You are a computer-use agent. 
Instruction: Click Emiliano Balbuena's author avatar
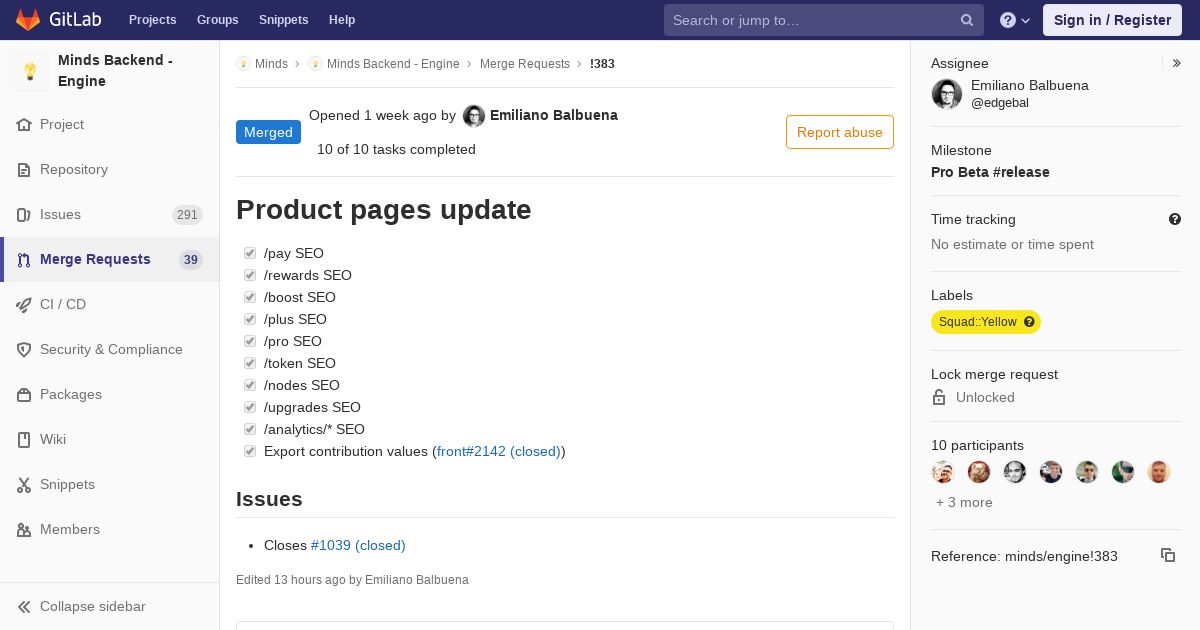click(474, 116)
